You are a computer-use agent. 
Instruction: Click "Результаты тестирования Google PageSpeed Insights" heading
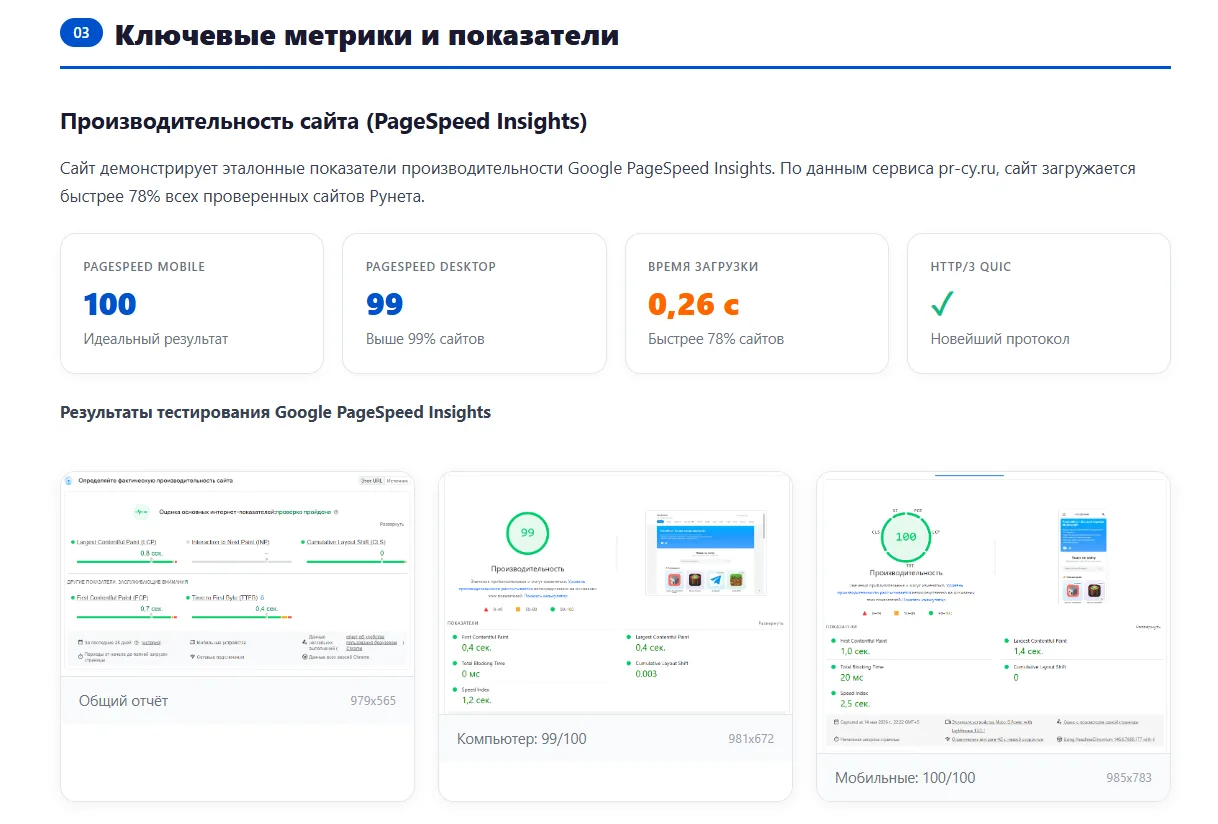coord(276,412)
